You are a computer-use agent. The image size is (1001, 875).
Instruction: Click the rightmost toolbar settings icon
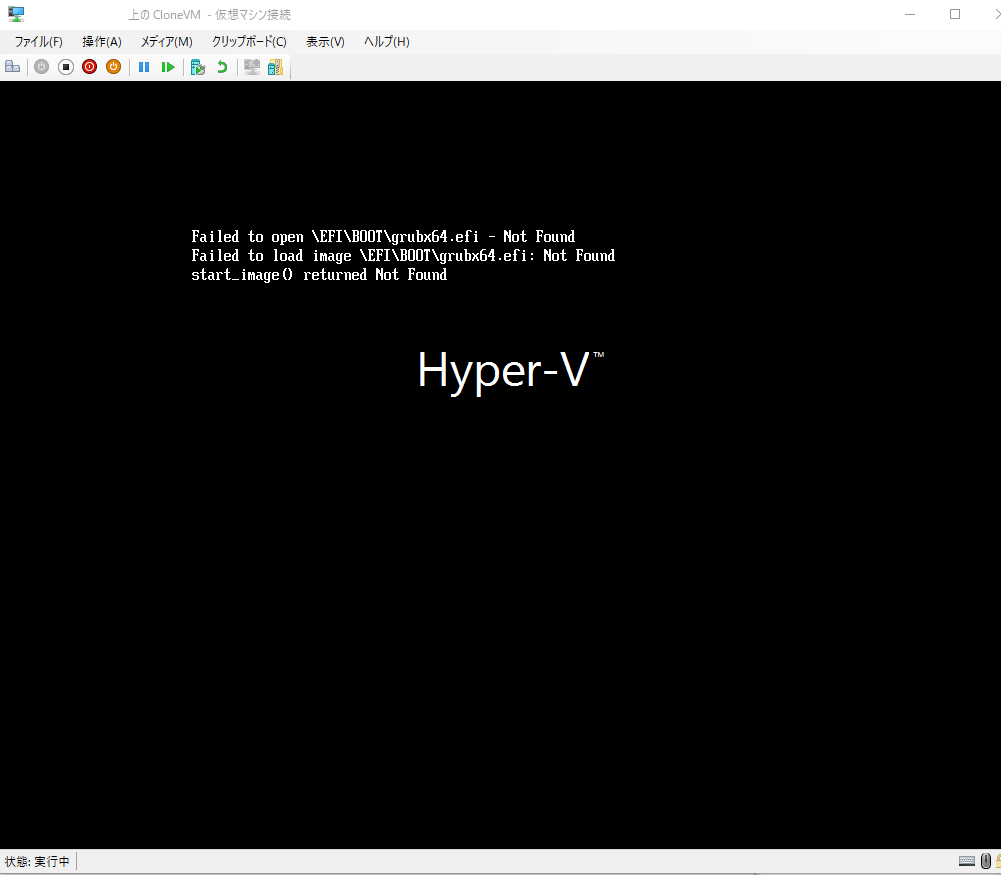tap(275, 66)
